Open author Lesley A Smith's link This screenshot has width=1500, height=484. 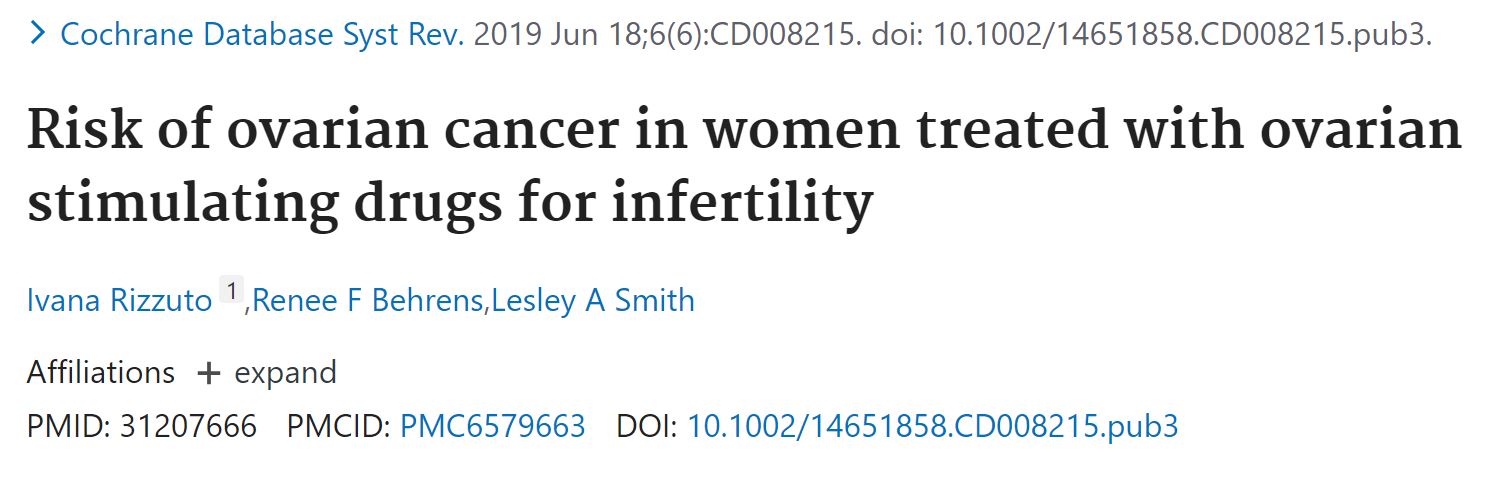592,300
